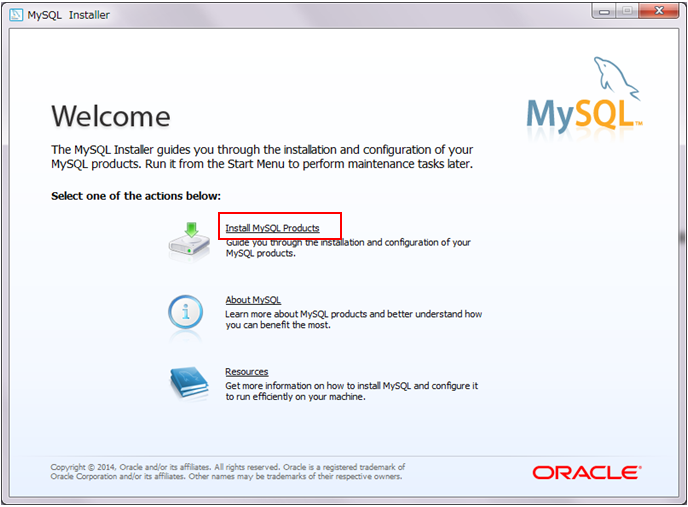Close the MySQL Installer window
Viewport: 688px width, 507px height.
(x=659, y=11)
